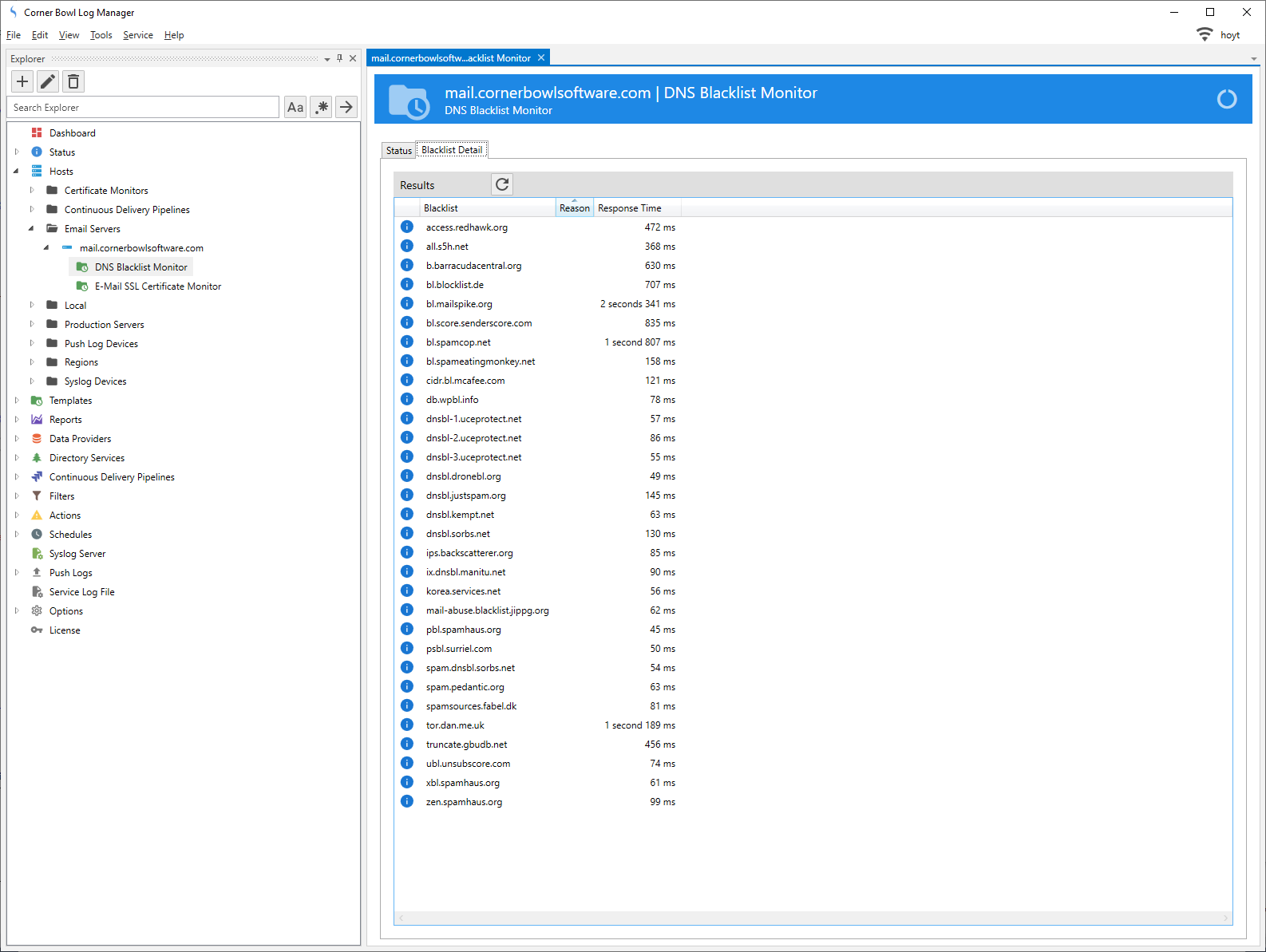Click the Push Logs upload icon
Image resolution: width=1266 pixels, height=952 pixels.
tap(37, 572)
